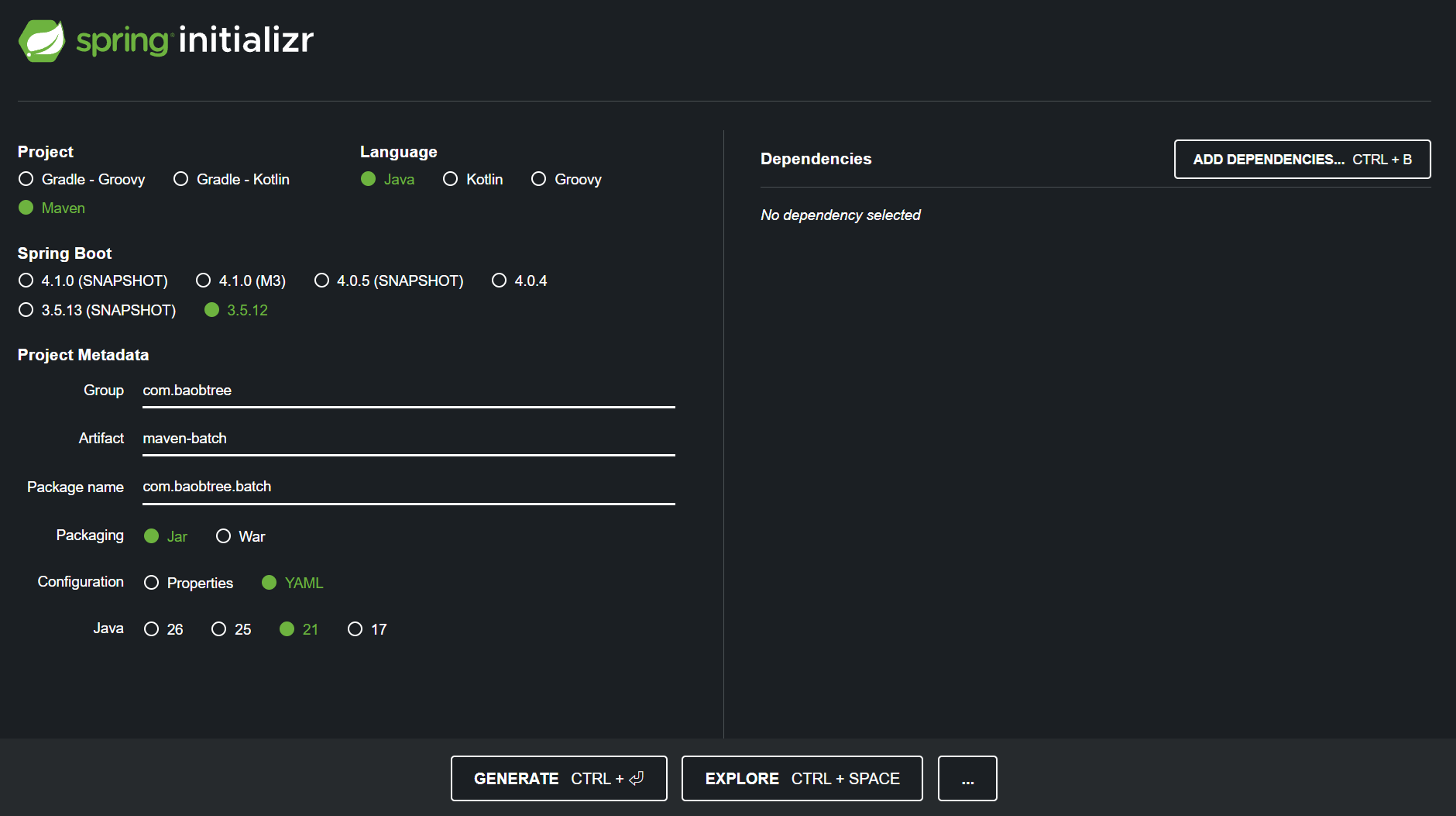Click the 'Configuration' label
Image resolution: width=1456 pixels, height=816 pixels.
[81, 582]
